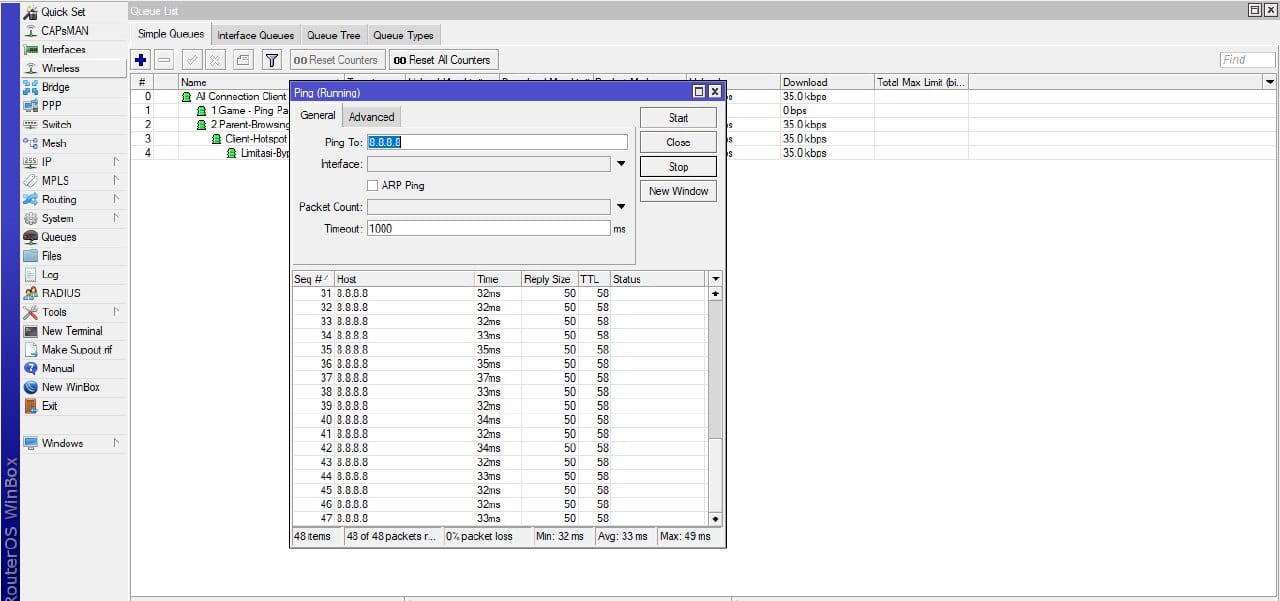Click the Enable (checkmark) toolbar icon
1280x601 pixels.
(x=192, y=60)
